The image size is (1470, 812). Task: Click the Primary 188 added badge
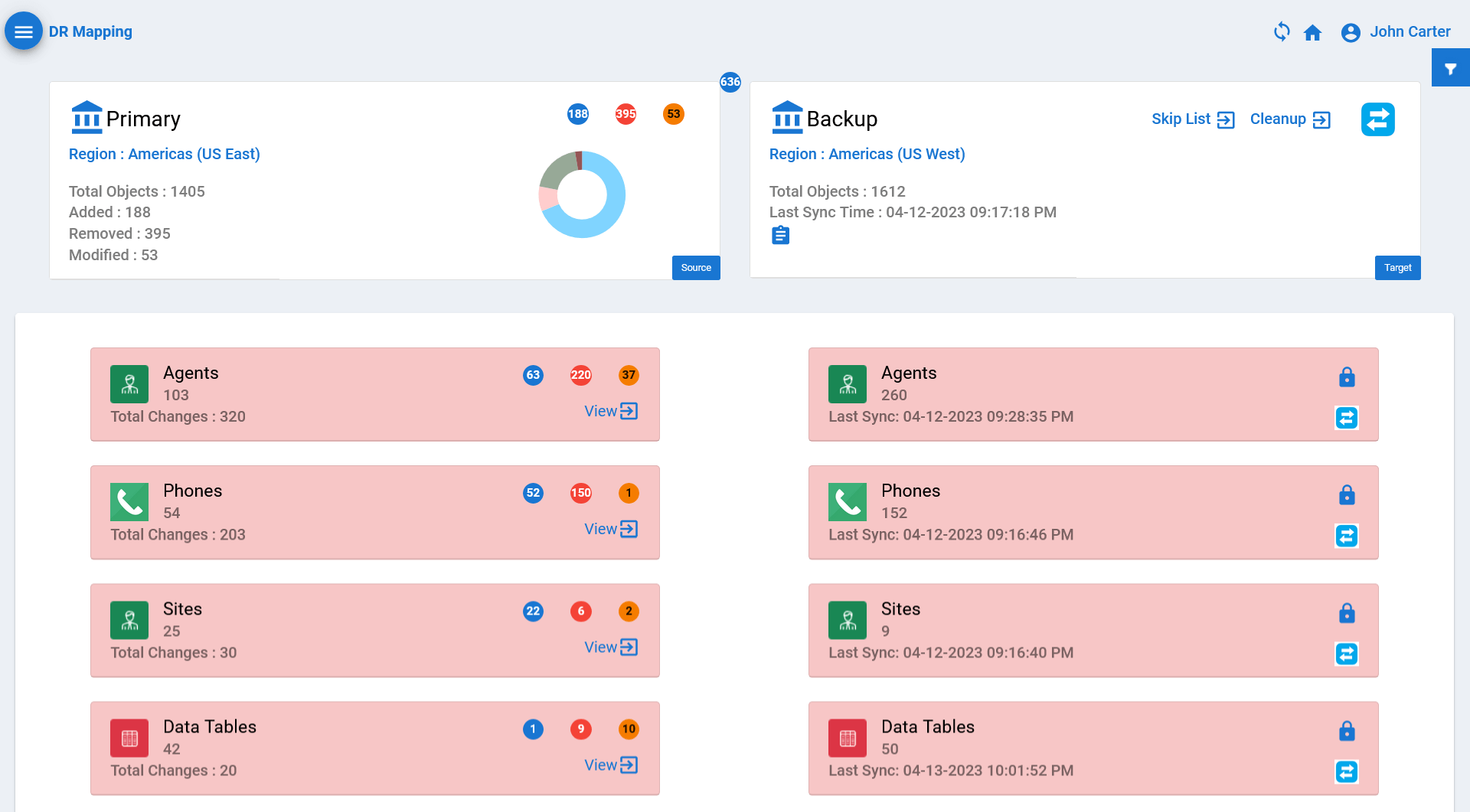(x=578, y=114)
